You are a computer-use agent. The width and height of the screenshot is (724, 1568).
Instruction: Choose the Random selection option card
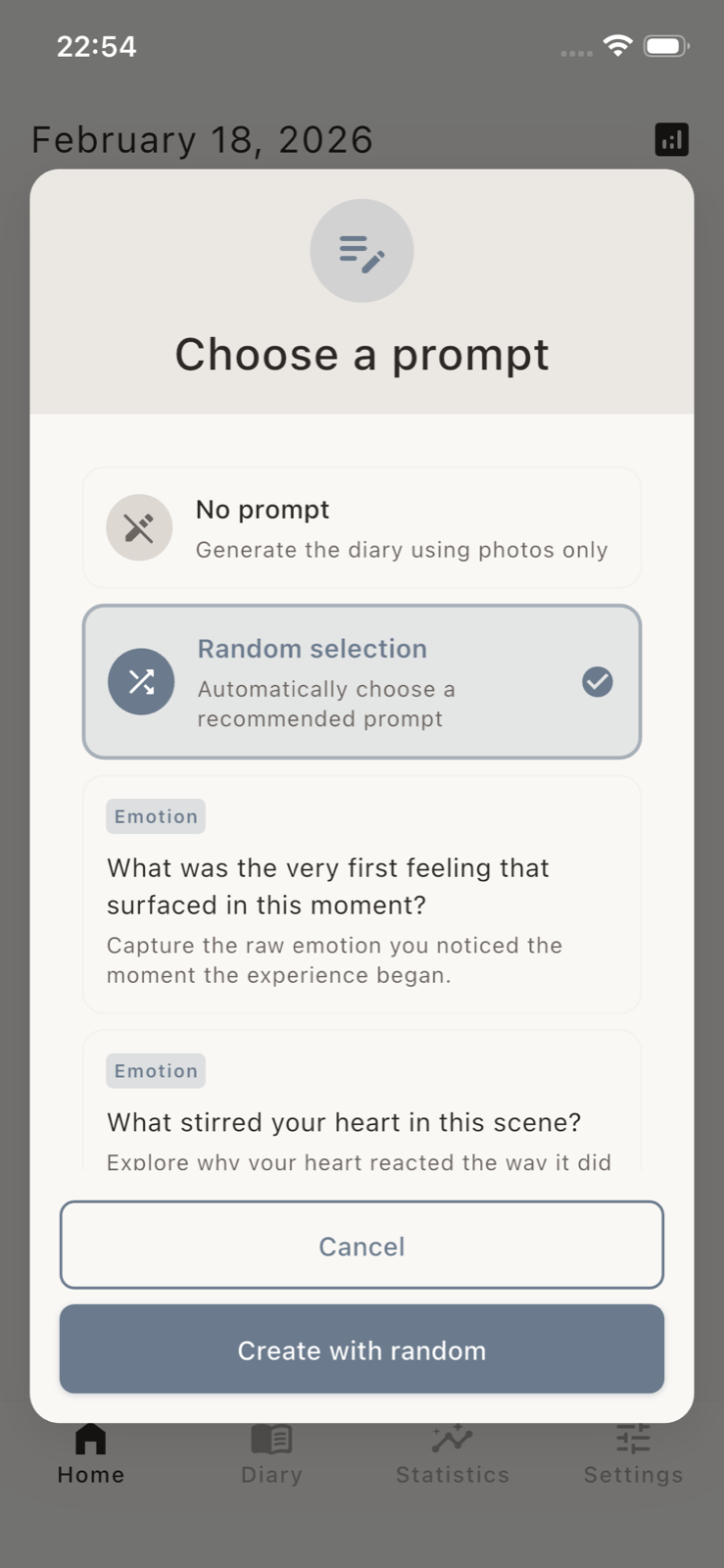362,682
